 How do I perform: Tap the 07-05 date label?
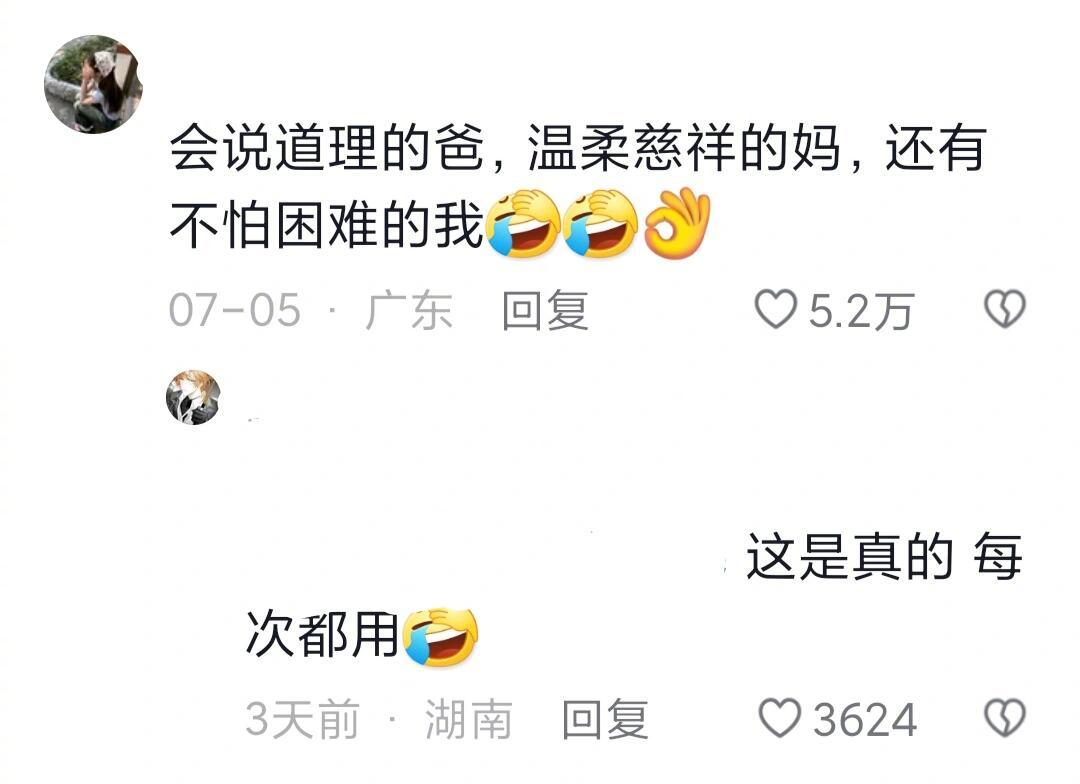pos(235,310)
